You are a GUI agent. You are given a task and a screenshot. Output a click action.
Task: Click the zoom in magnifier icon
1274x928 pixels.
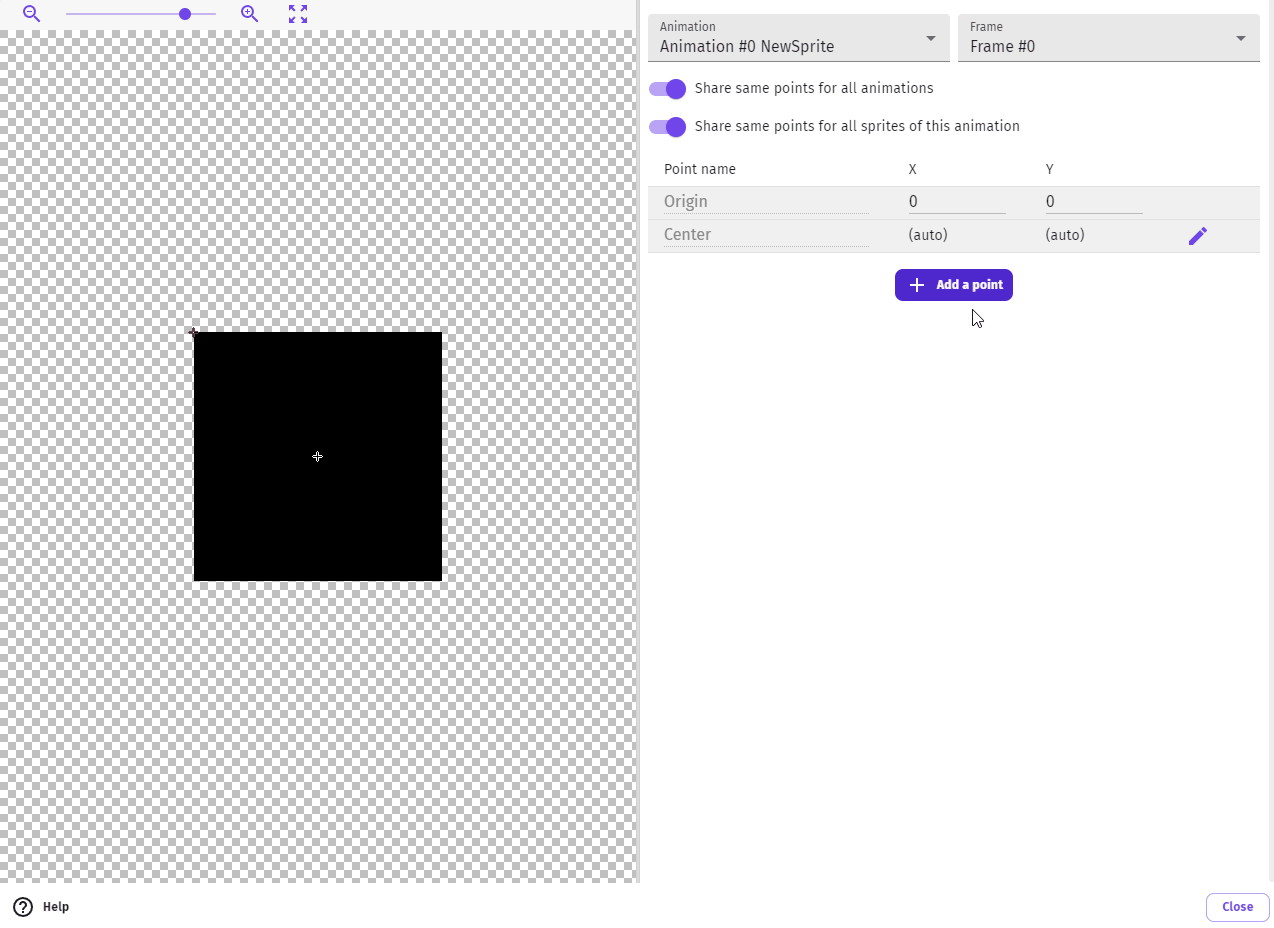tap(250, 14)
